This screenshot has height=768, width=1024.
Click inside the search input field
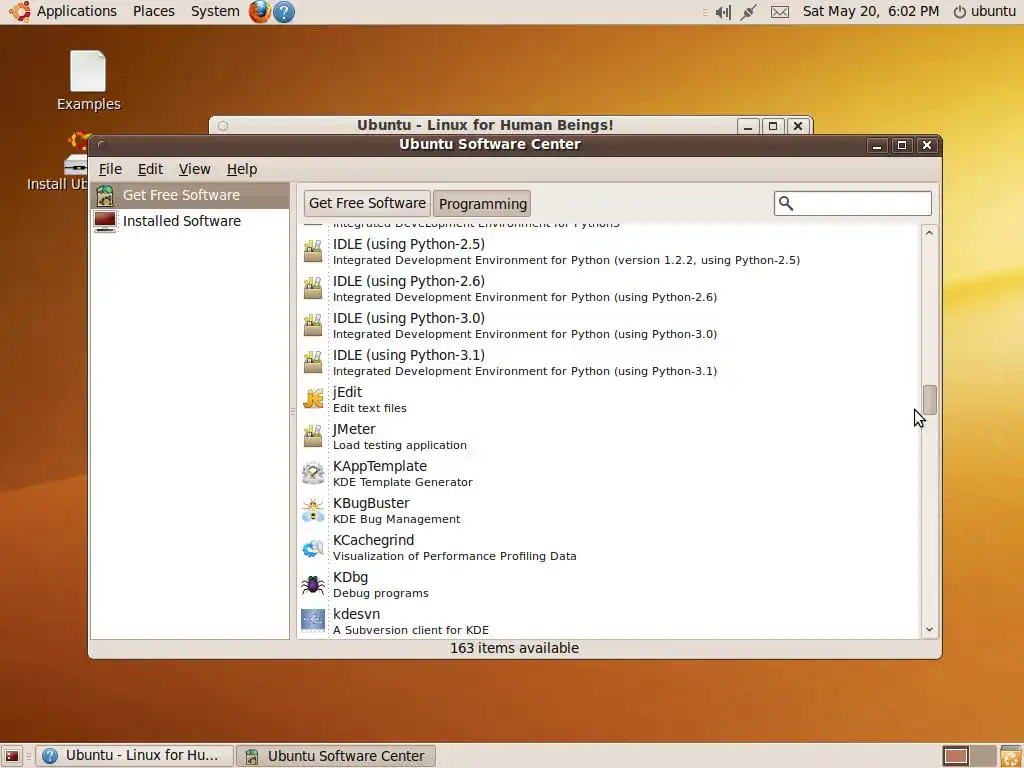pos(853,204)
